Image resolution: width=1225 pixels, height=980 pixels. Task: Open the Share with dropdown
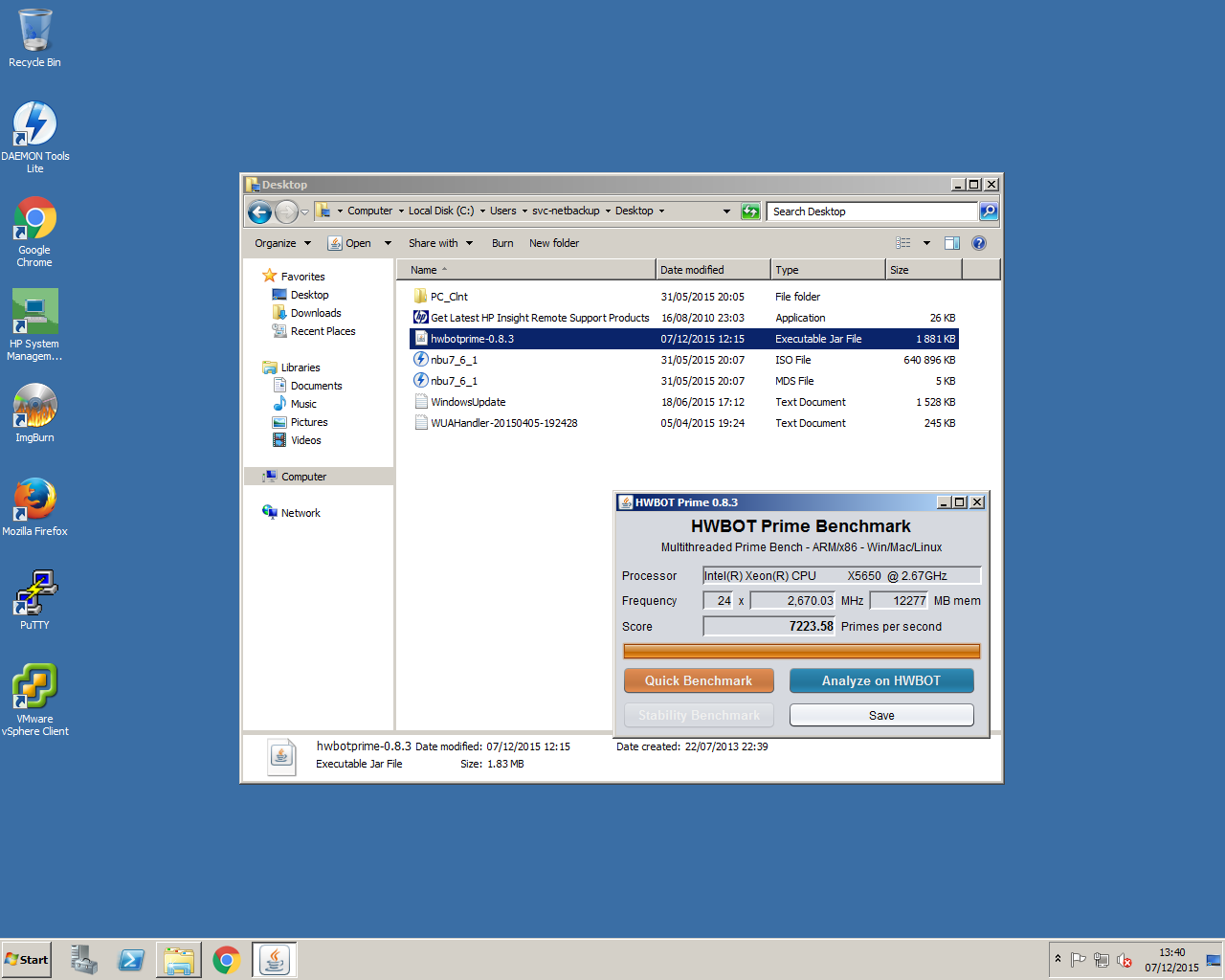(x=440, y=243)
